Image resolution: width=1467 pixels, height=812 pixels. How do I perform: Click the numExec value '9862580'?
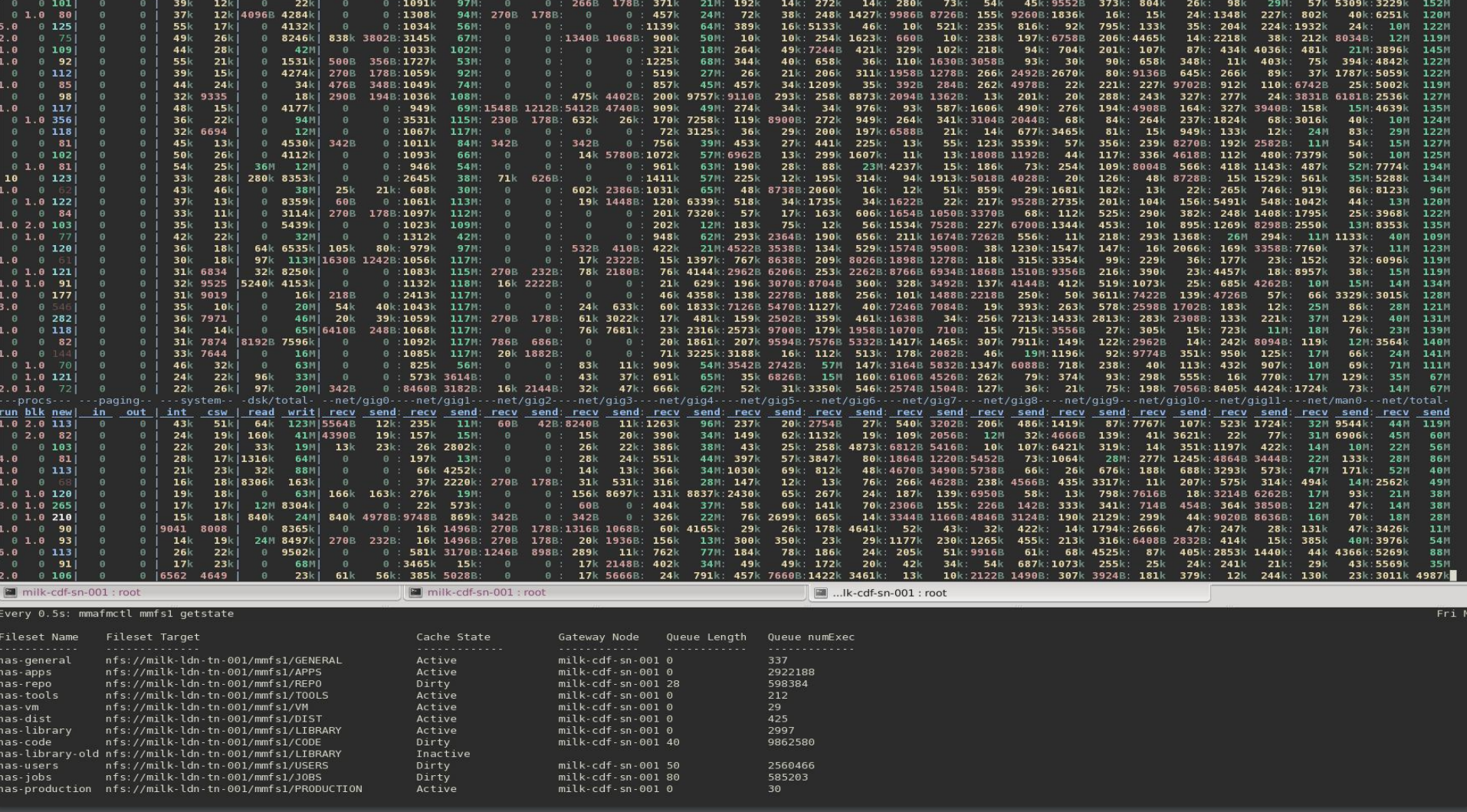[x=791, y=742]
